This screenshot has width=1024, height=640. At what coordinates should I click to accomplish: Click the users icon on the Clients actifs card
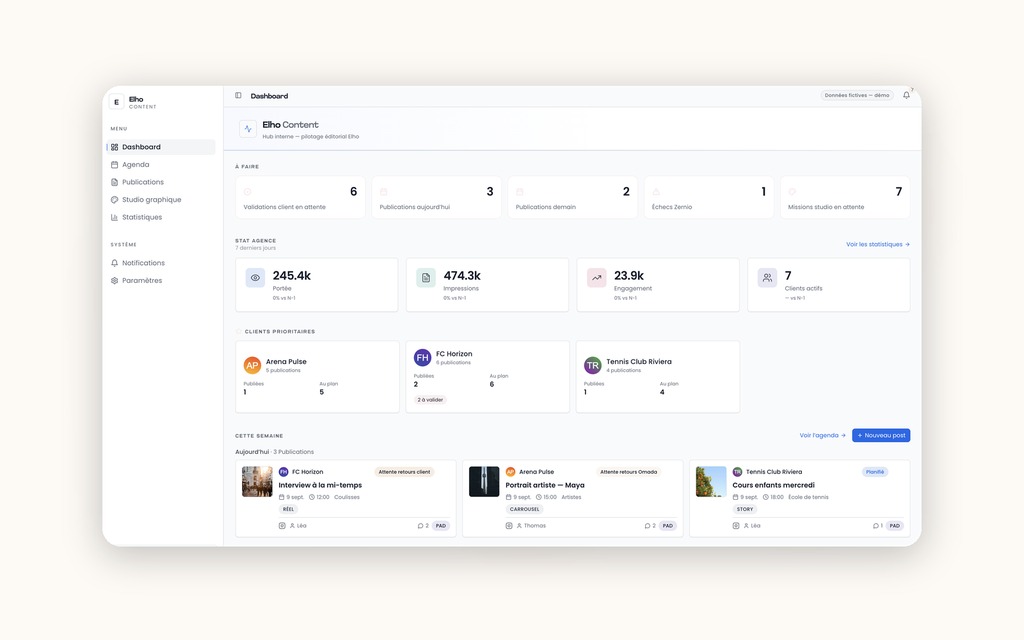click(x=767, y=278)
